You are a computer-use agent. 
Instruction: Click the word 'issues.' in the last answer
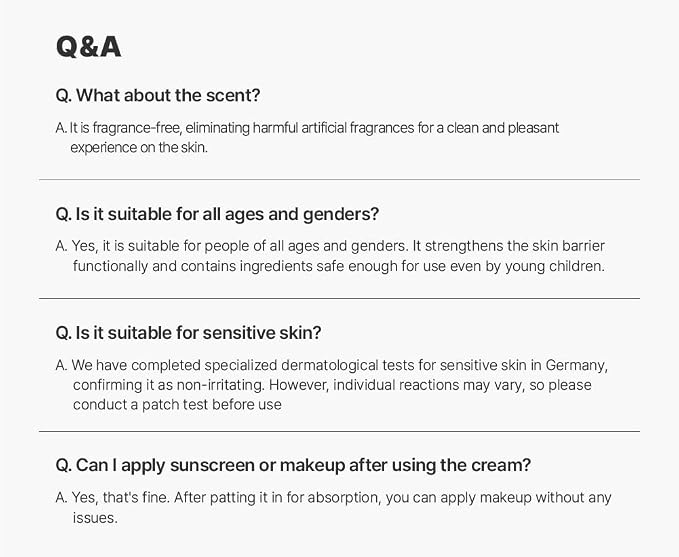(x=95, y=518)
